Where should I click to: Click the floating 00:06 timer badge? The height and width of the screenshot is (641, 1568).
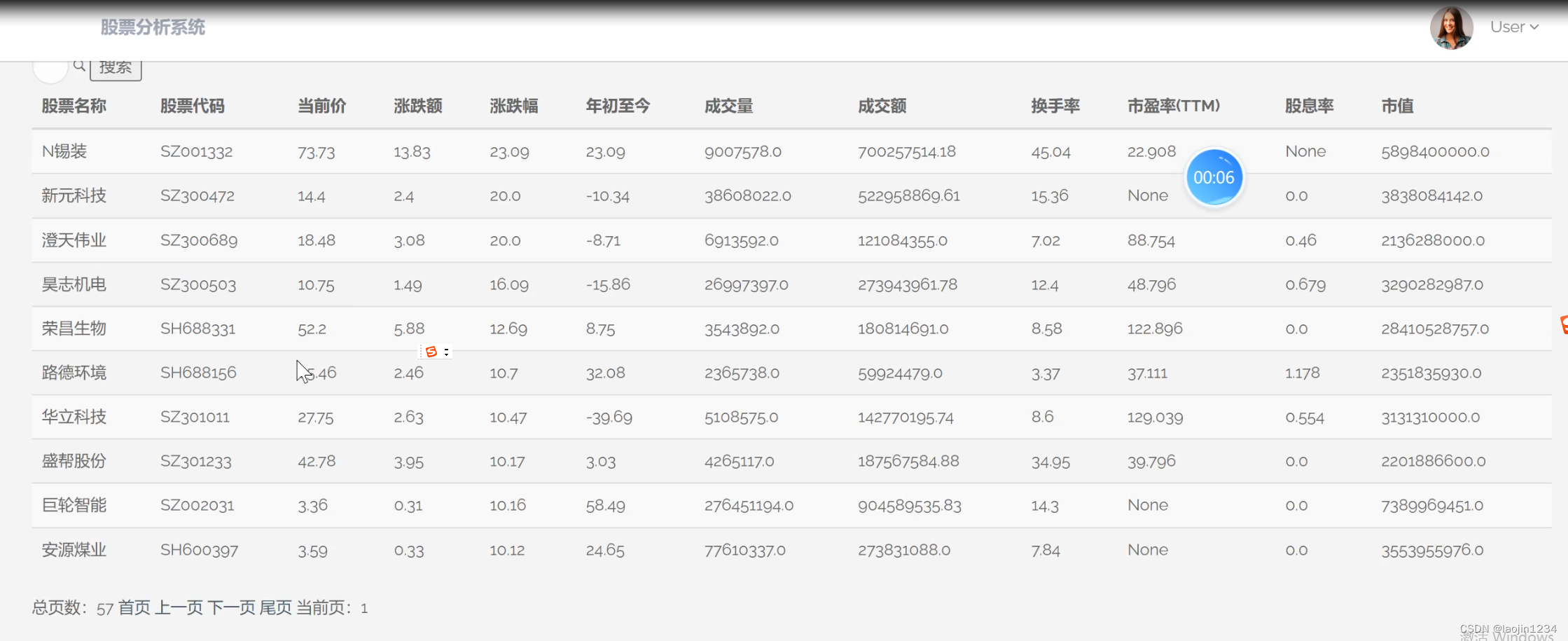1215,177
